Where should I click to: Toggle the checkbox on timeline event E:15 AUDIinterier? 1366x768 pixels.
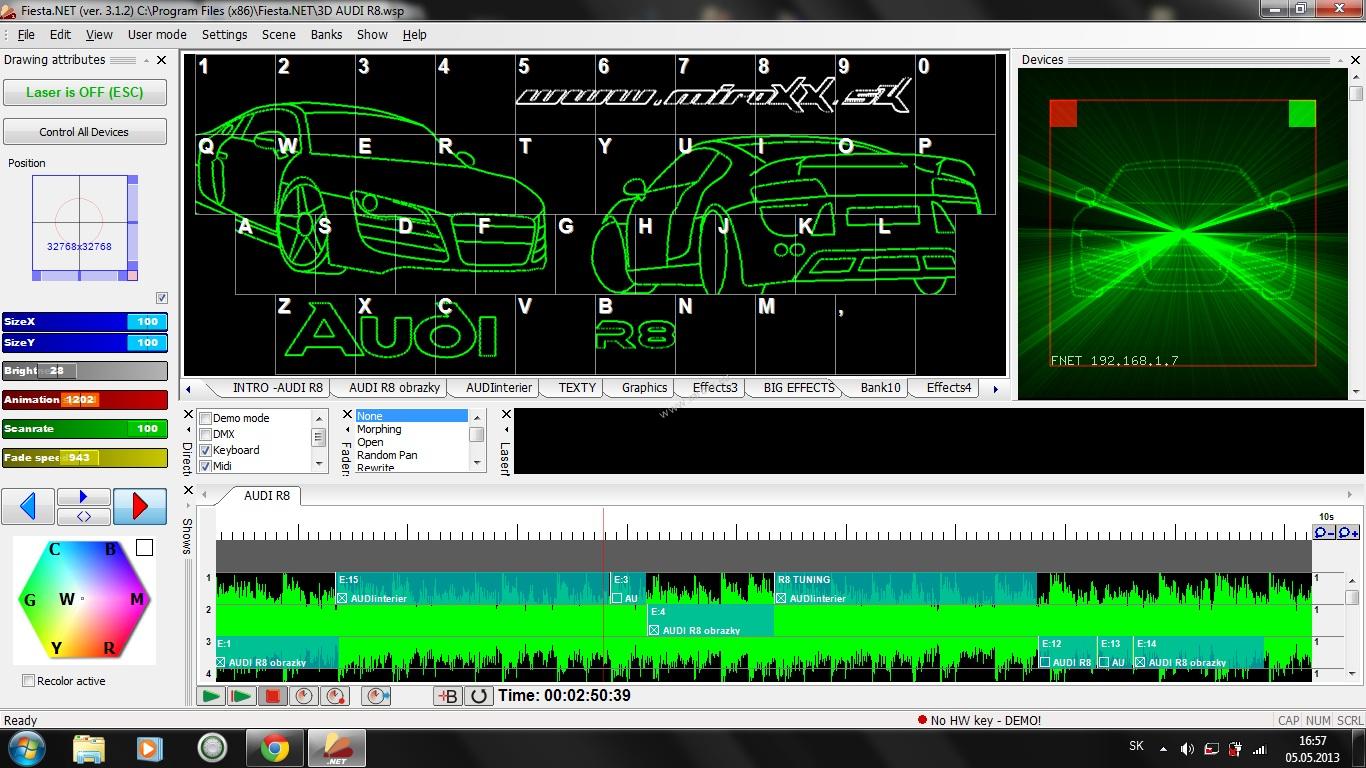pos(342,599)
